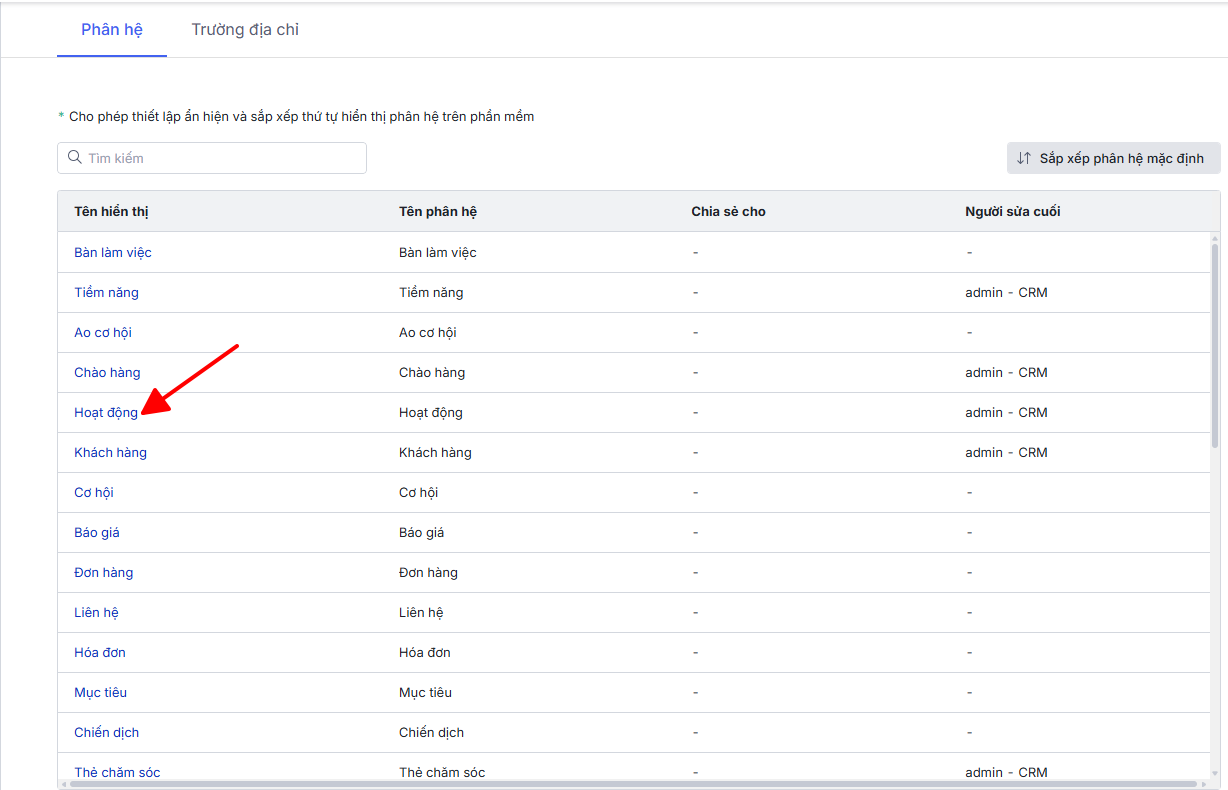This screenshot has width=1228, height=790.
Task: Open the Báo giá link
Action: coord(97,532)
